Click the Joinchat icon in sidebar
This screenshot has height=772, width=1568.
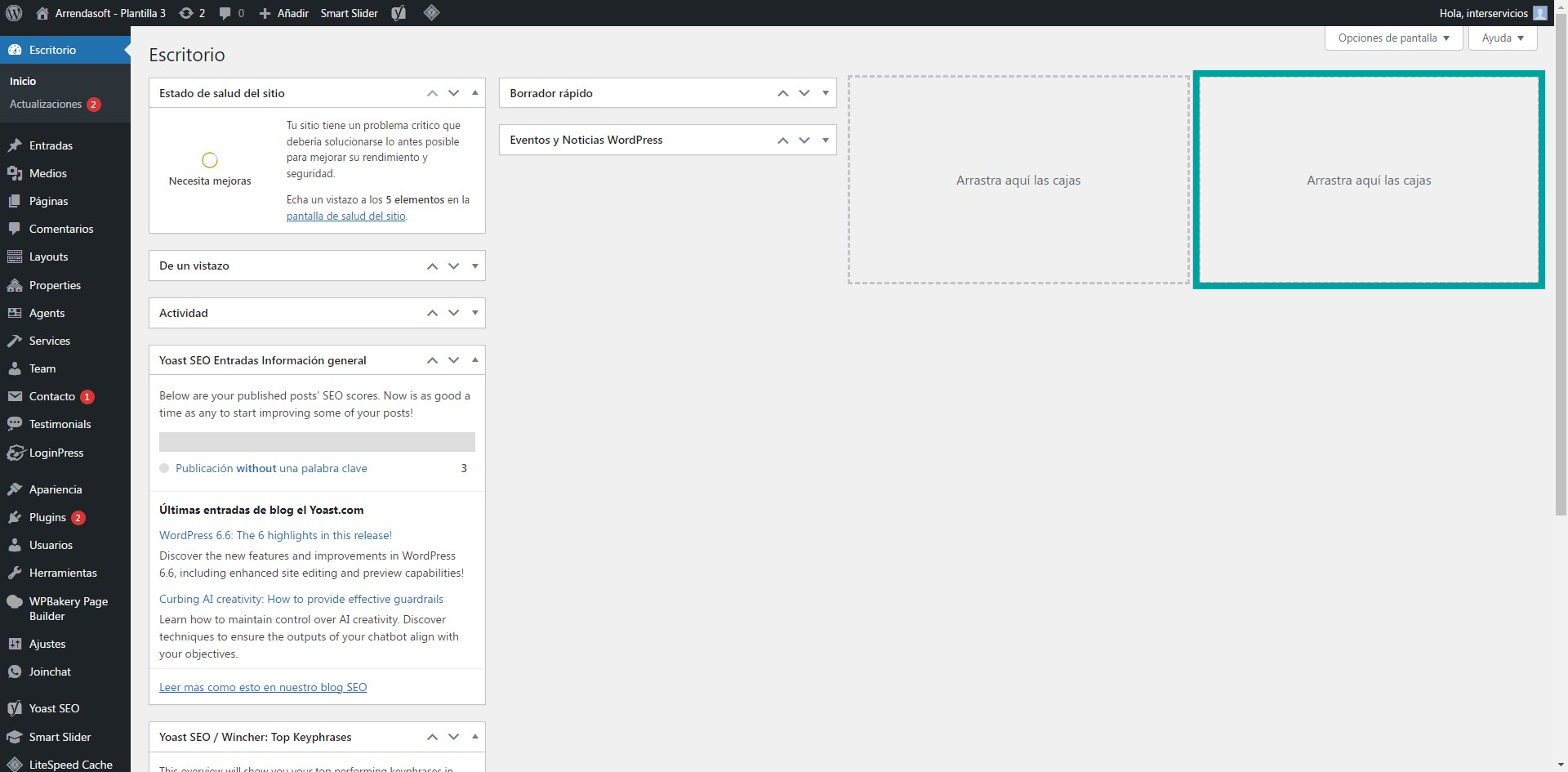15,672
